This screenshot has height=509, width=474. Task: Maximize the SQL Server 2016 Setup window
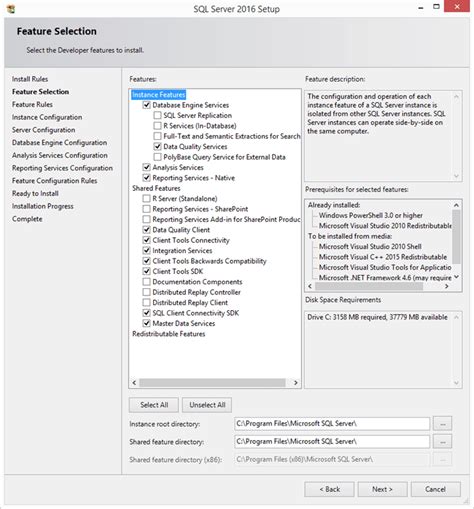click(x=436, y=6)
